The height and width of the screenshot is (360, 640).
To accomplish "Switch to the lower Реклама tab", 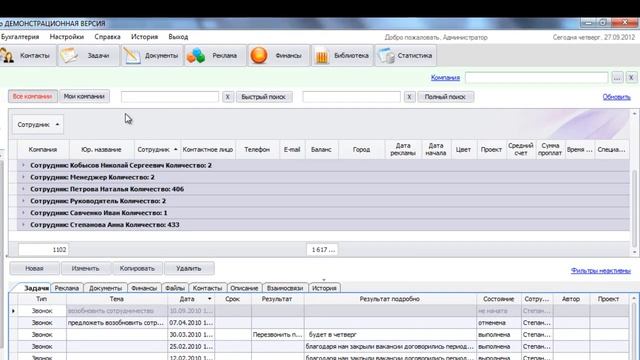I will pyautogui.click(x=67, y=288).
